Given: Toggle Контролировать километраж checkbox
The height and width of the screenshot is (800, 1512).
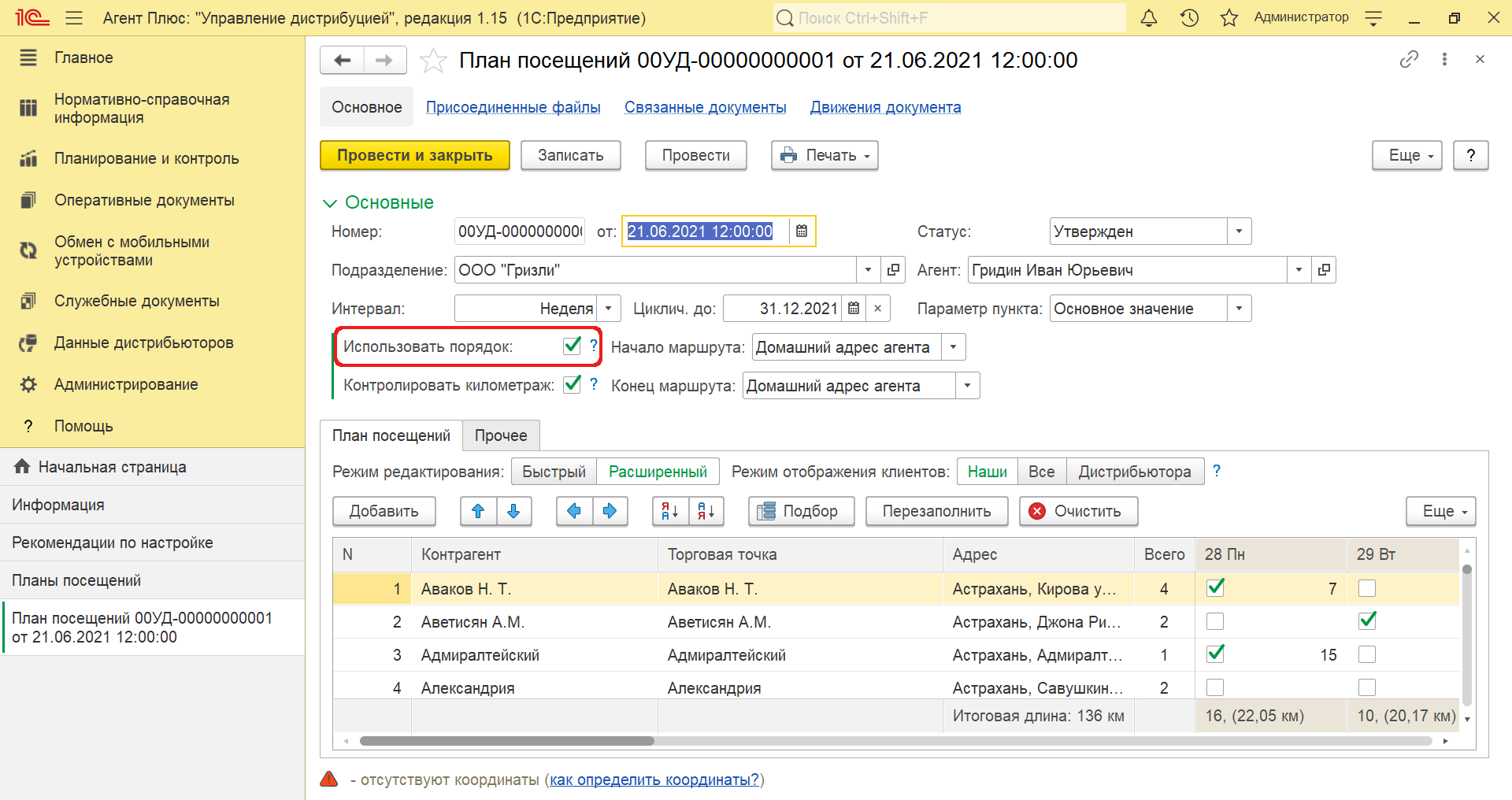Looking at the screenshot, I should point(573,384).
